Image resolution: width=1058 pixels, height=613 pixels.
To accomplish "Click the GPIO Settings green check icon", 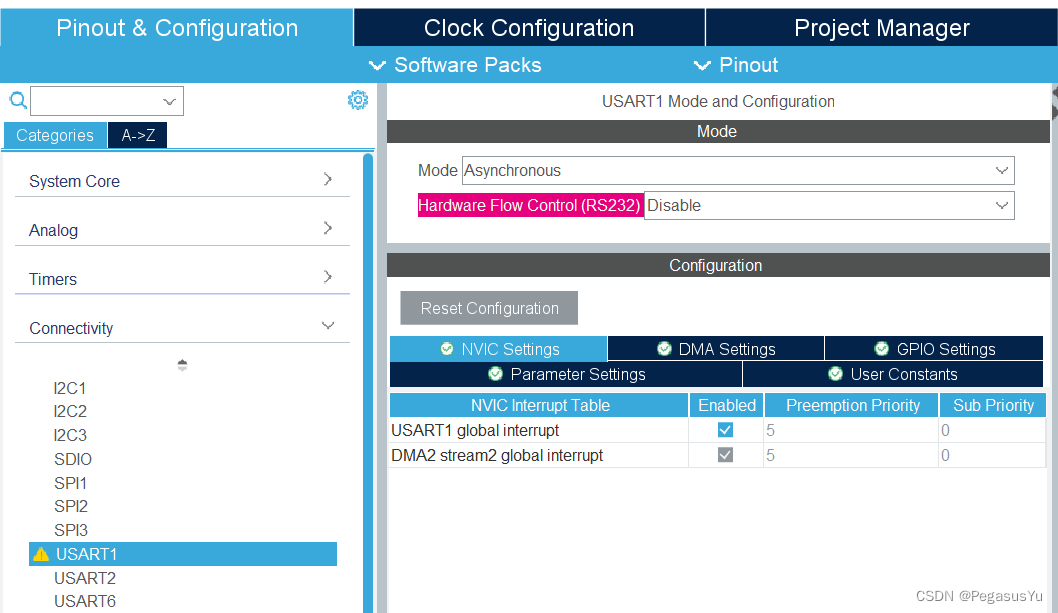I will 882,349.
